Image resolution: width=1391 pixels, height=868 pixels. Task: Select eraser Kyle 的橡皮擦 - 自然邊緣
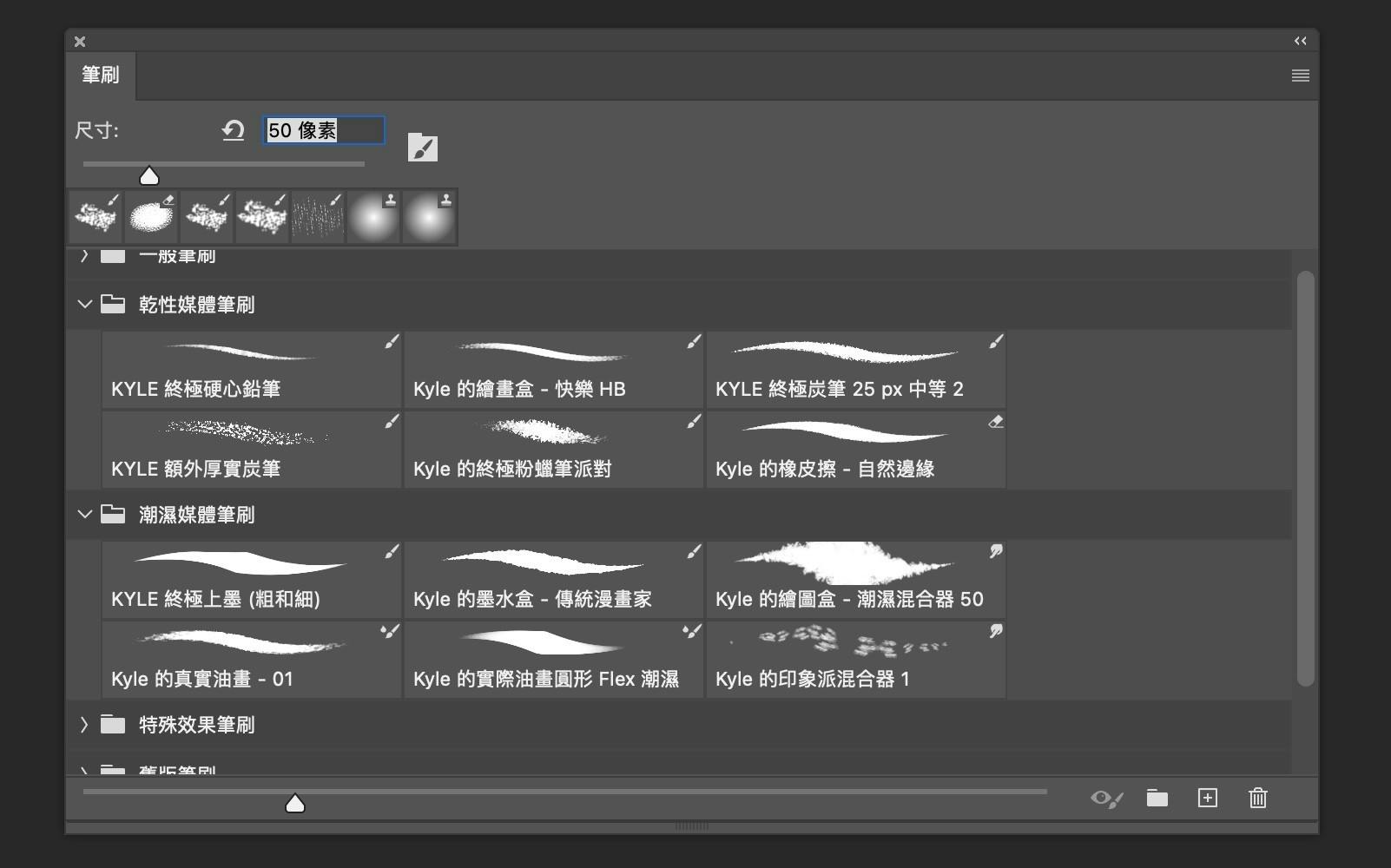pos(856,450)
